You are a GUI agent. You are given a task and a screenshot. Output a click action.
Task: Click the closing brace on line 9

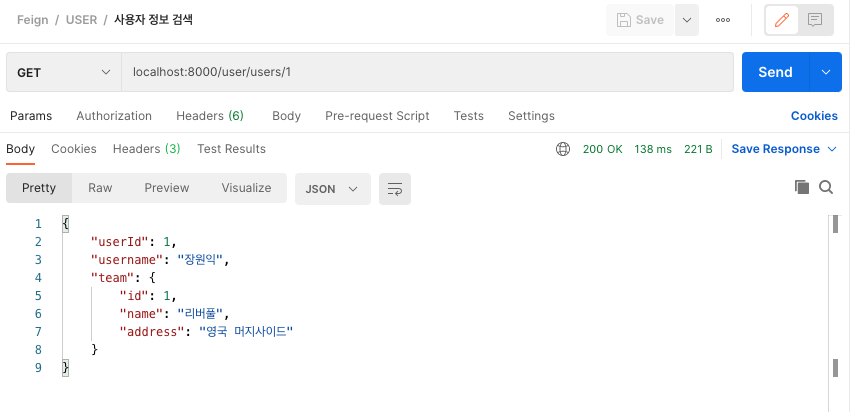[66, 367]
